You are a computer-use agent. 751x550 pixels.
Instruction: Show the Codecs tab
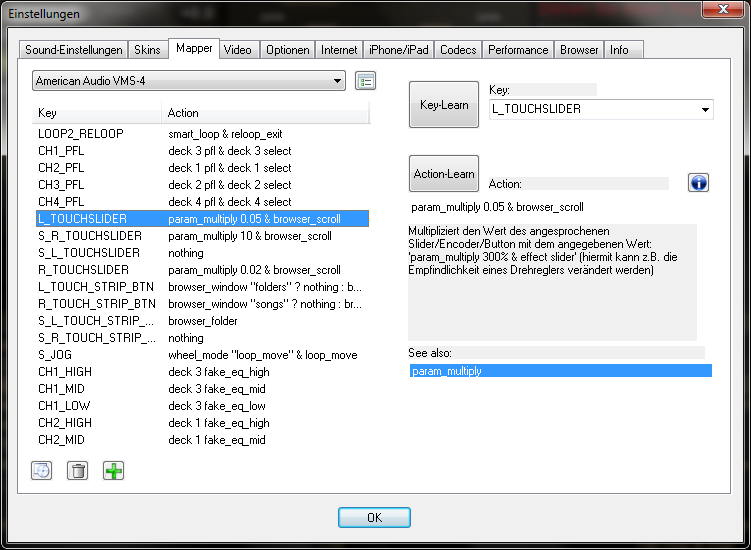458,50
